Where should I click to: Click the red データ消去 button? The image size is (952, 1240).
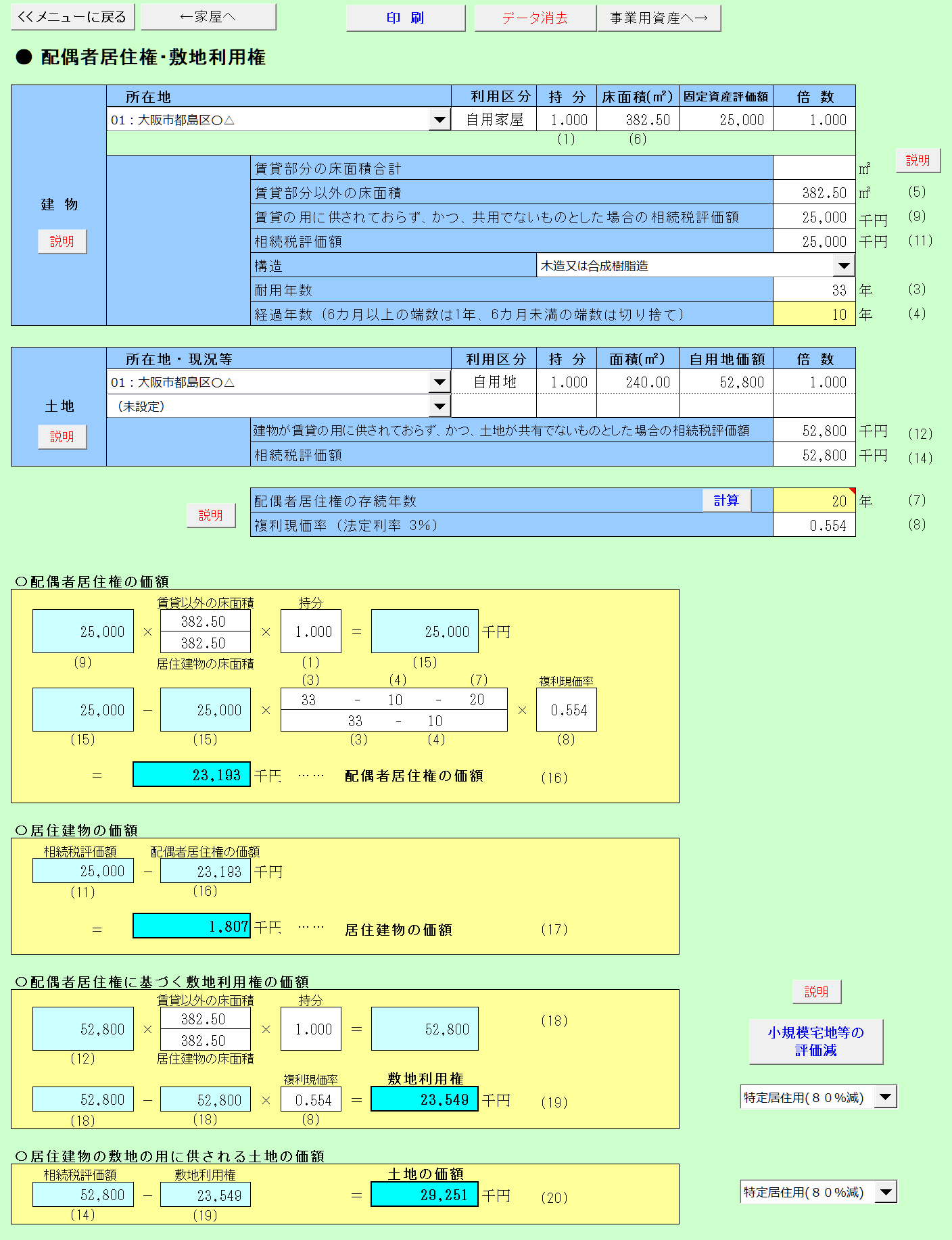click(534, 18)
